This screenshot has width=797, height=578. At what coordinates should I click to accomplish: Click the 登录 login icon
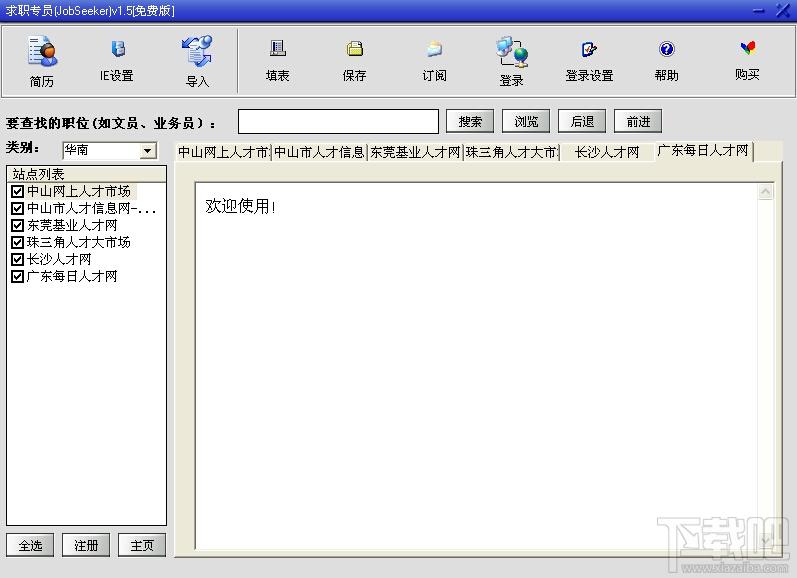click(x=512, y=60)
